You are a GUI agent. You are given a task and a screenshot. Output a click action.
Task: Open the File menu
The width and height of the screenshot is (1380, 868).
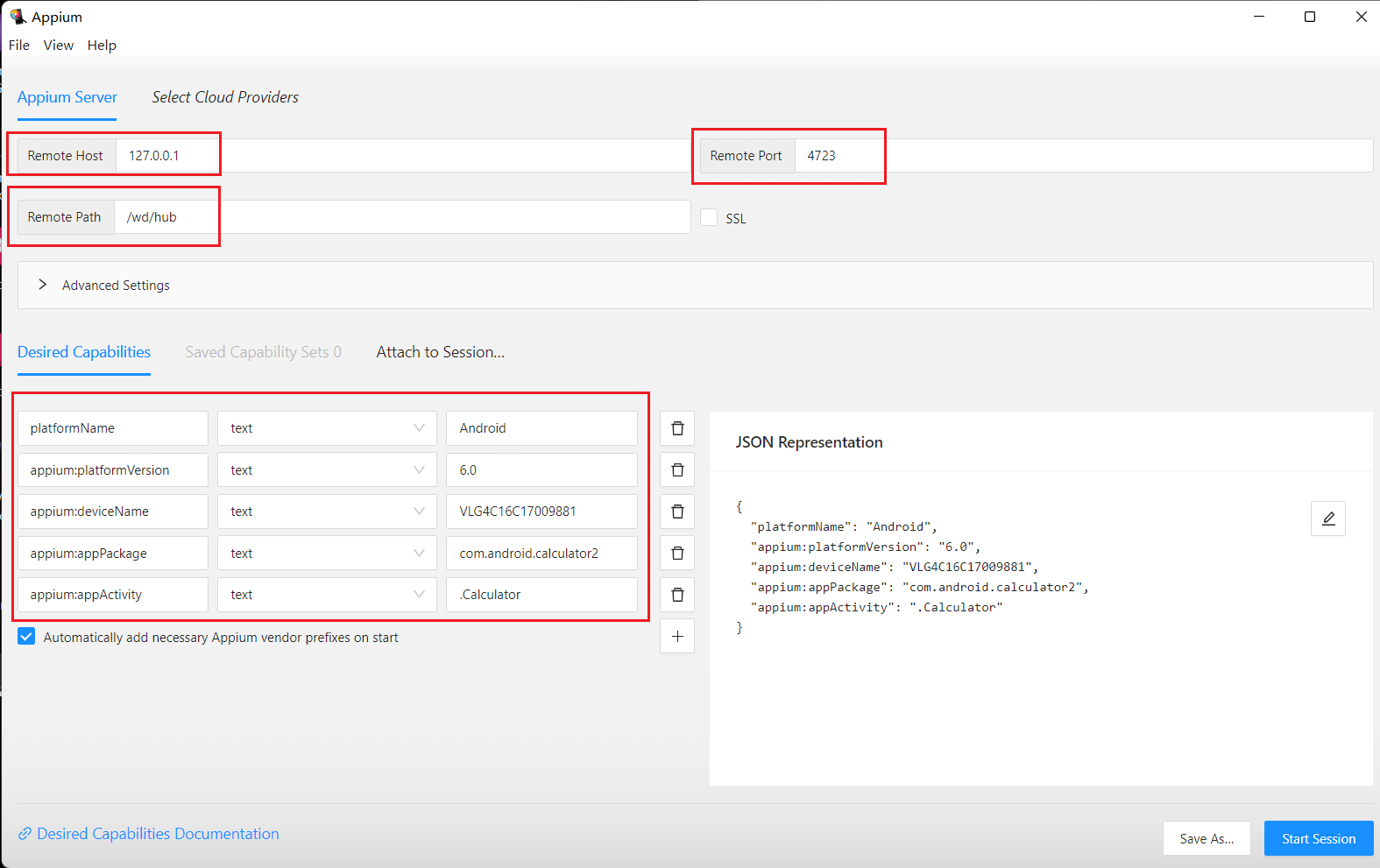tap(19, 46)
